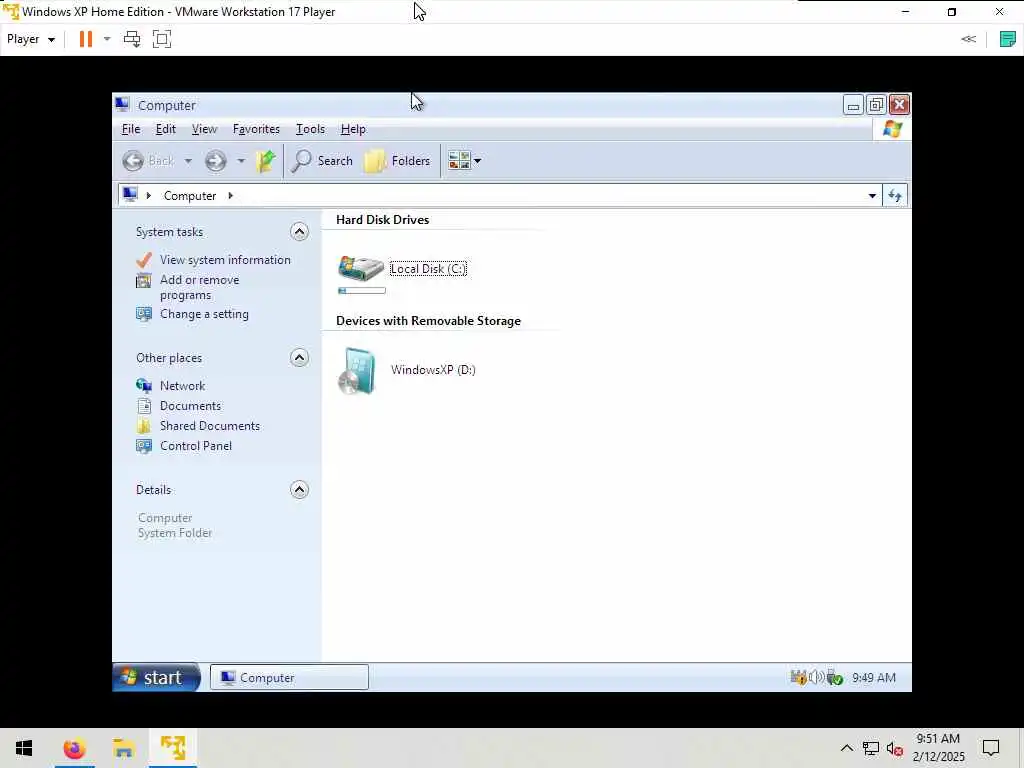This screenshot has height=768, width=1024.
Task: Go to Network in Other places
Action: 182,386
